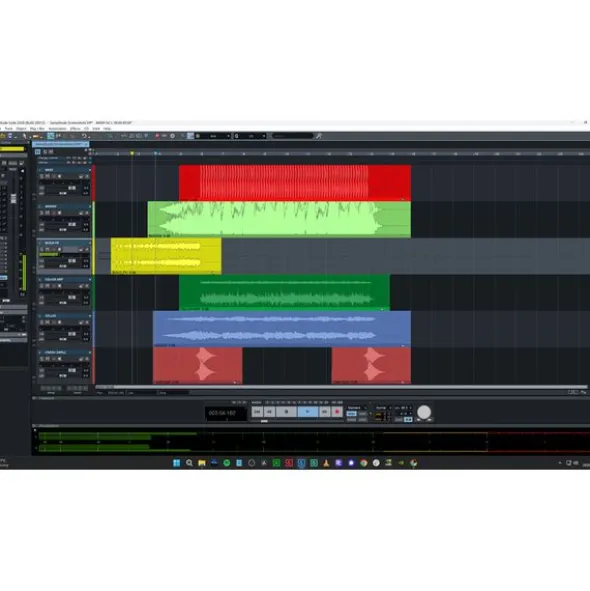
Task: Open the dropdown arrow on the blue track name
Action: pyautogui.click(x=90, y=316)
